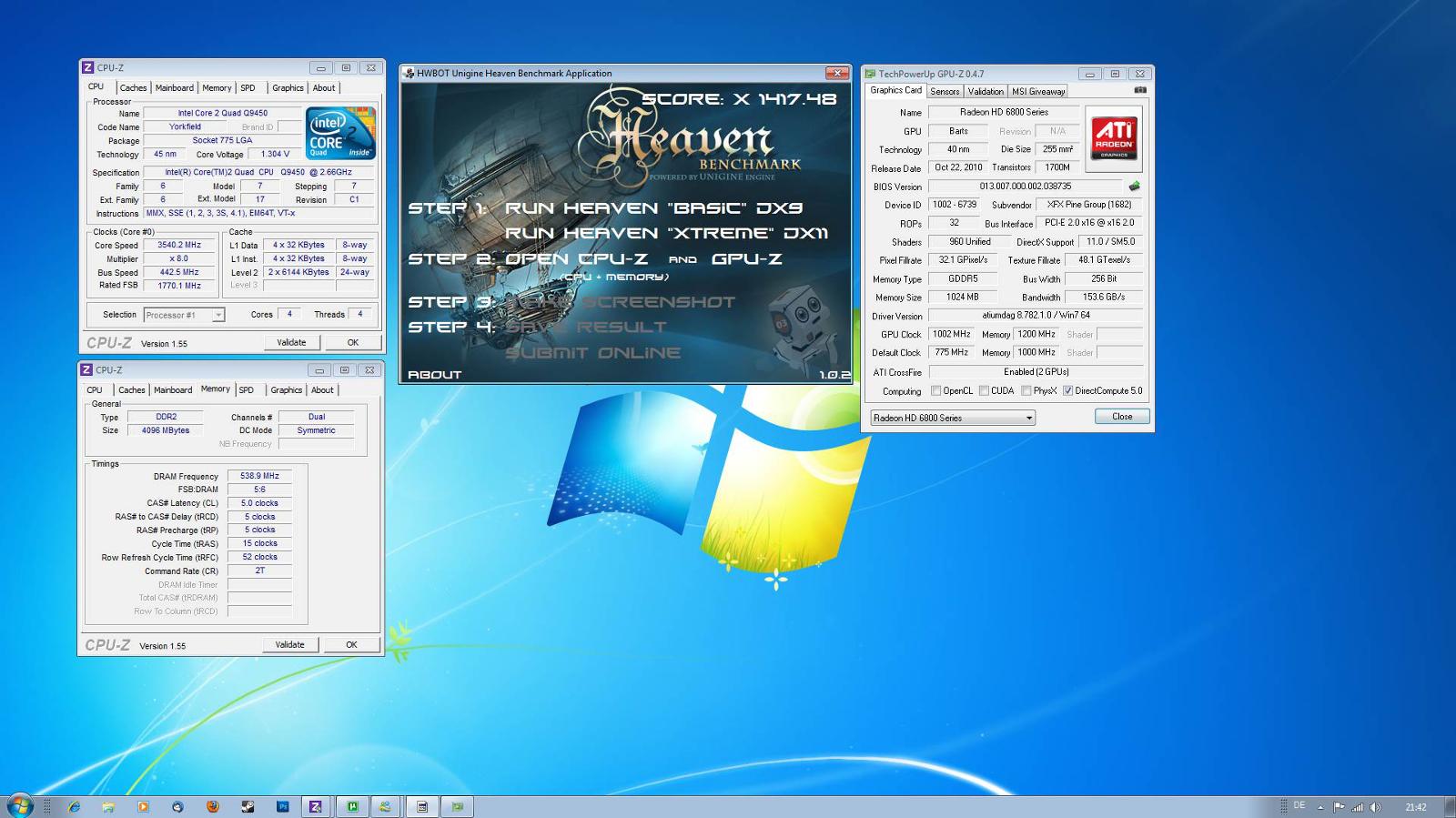
Task: Open Photoshop from the taskbar
Action: (x=282, y=806)
